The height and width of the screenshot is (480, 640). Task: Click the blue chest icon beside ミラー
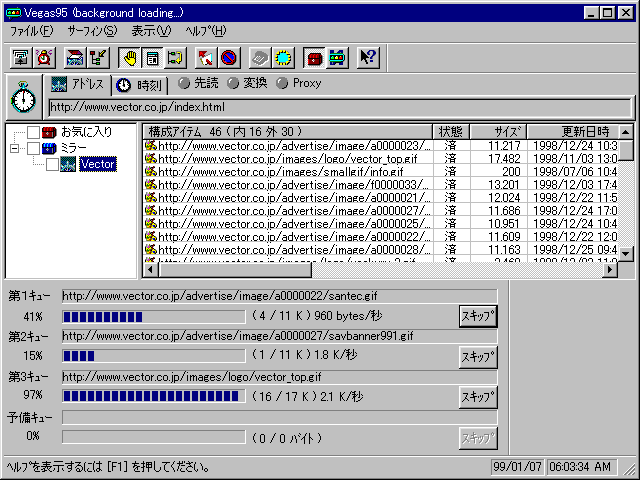(x=49, y=148)
